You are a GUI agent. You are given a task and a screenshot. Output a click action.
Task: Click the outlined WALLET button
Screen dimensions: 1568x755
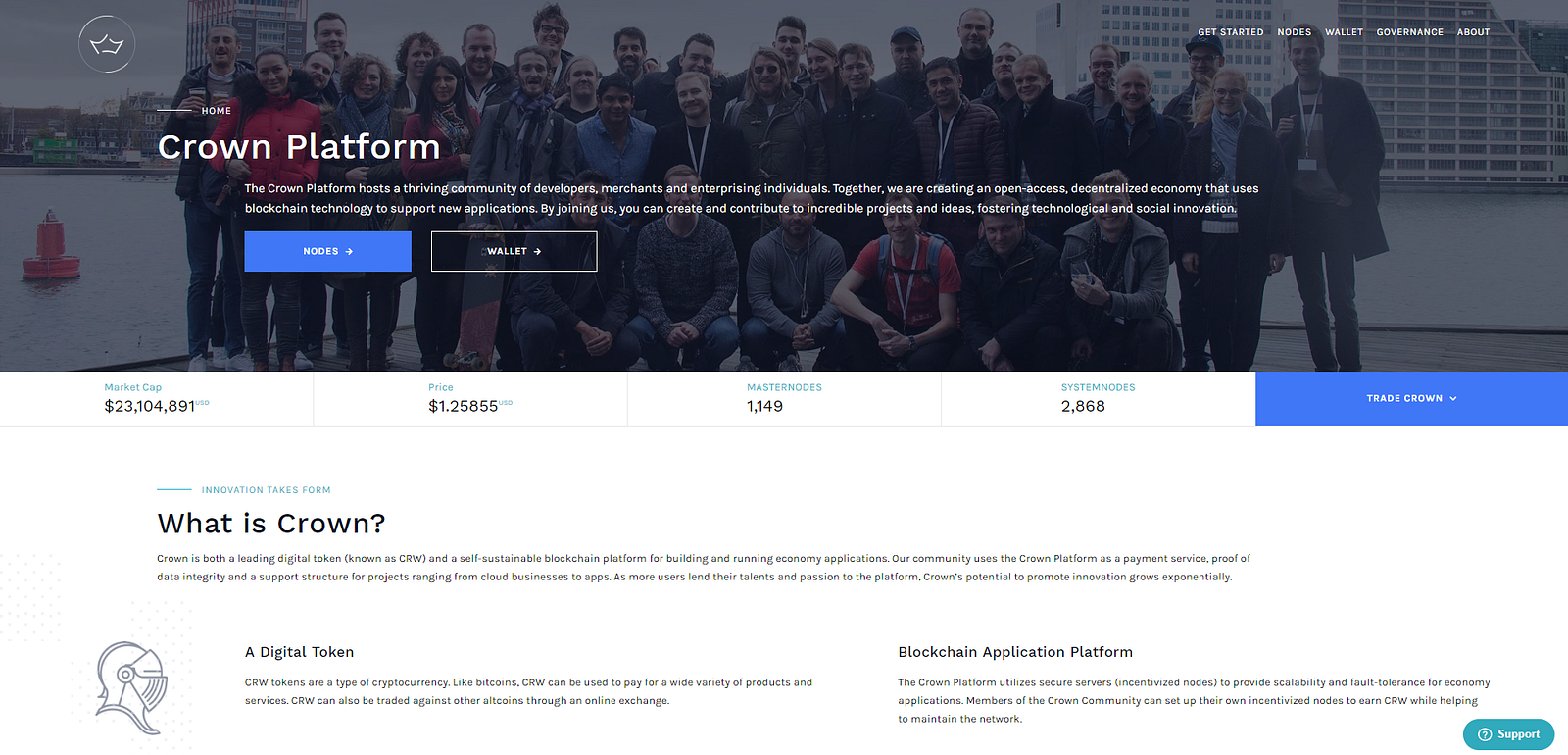(x=514, y=252)
